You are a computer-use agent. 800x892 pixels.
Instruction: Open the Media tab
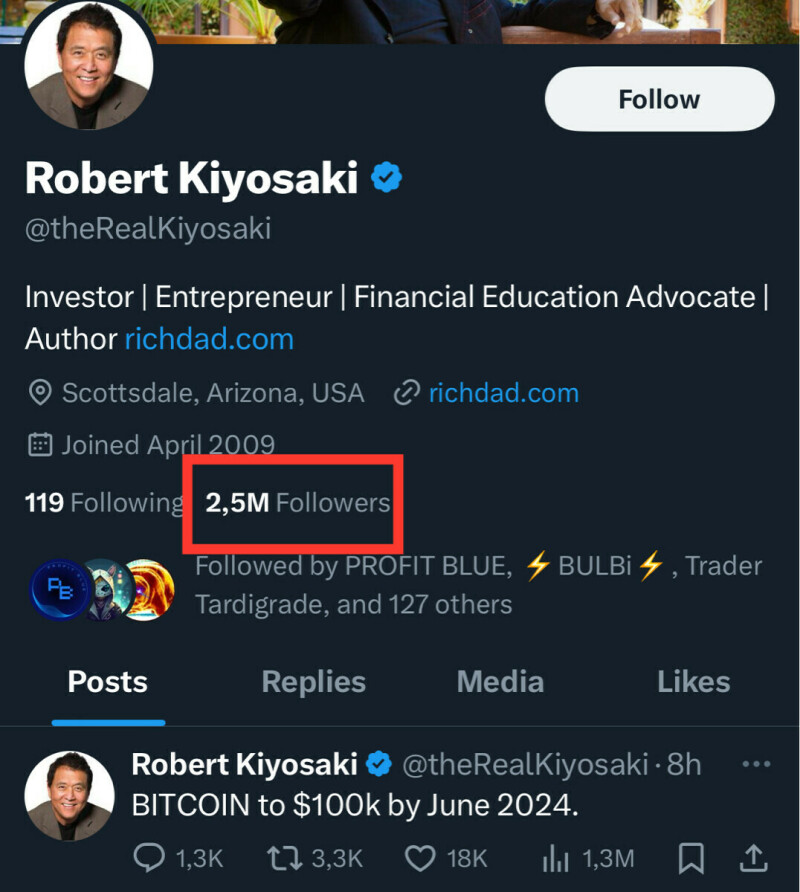[x=500, y=682]
